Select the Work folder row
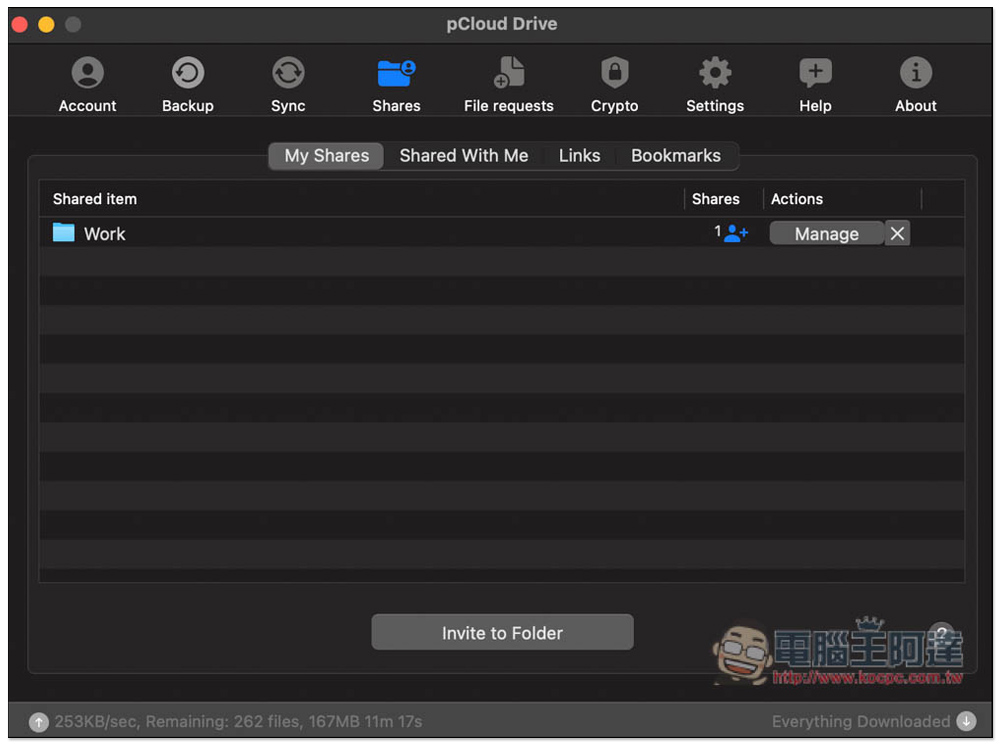 (x=104, y=234)
